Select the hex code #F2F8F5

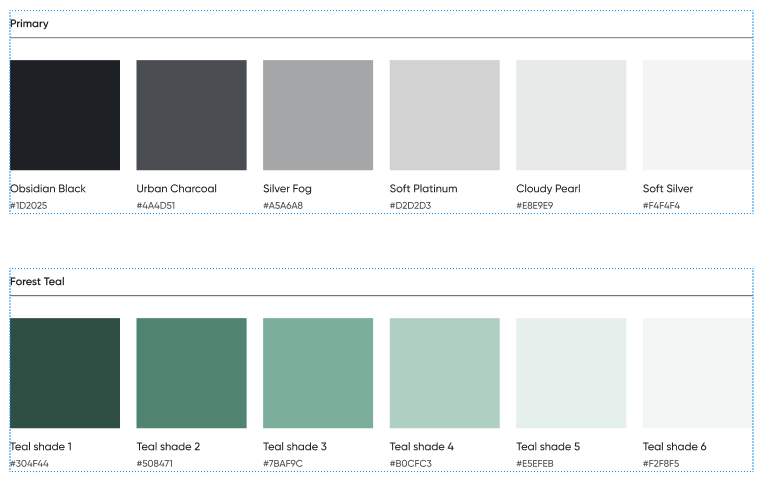pyautogui.click(x=661, y=464)
